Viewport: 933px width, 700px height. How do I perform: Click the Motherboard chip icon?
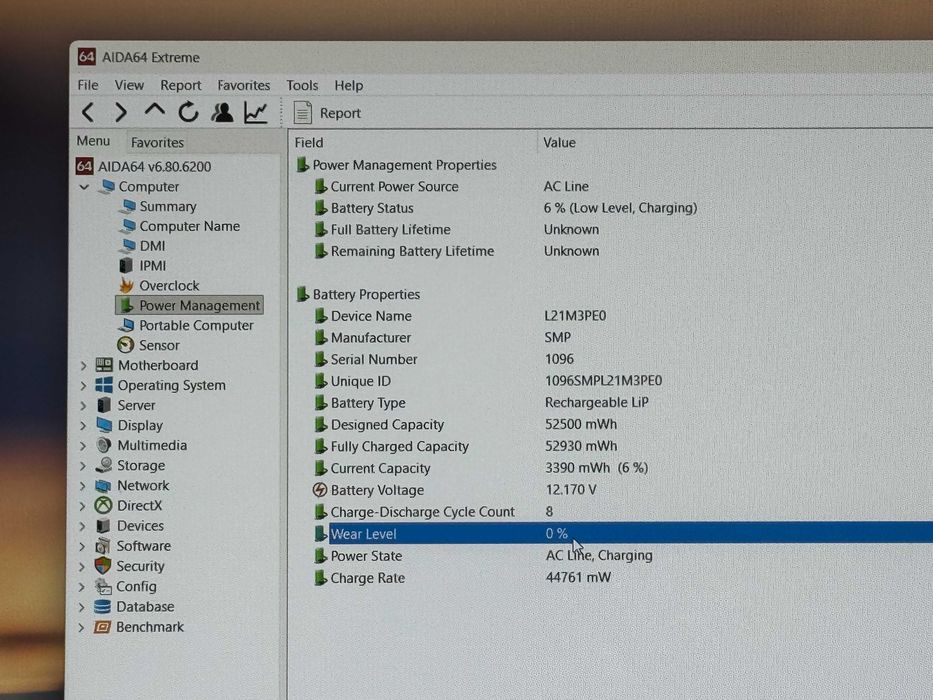[104, 365]
